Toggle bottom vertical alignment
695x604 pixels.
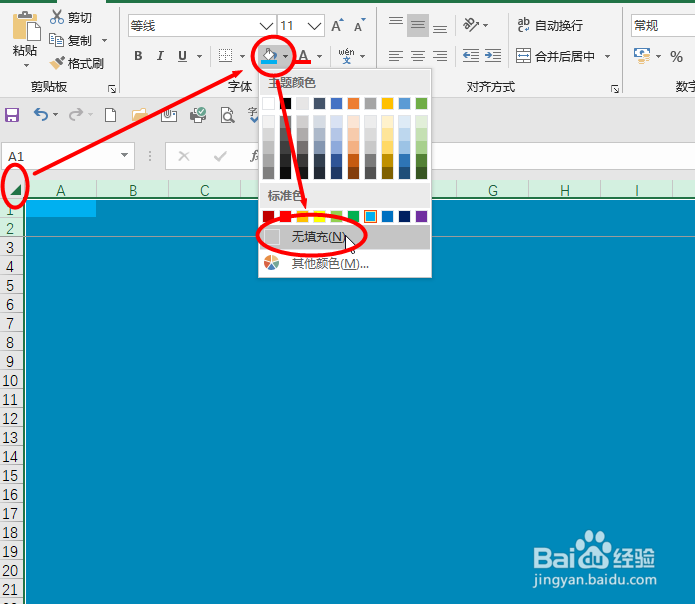pyautogui.click(x=440, y=26)
